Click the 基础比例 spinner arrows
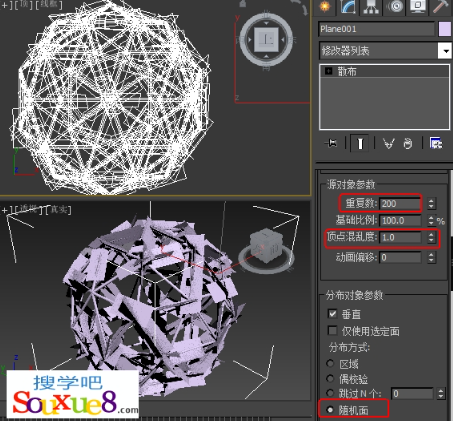453x421 pixels. [431, 220]
